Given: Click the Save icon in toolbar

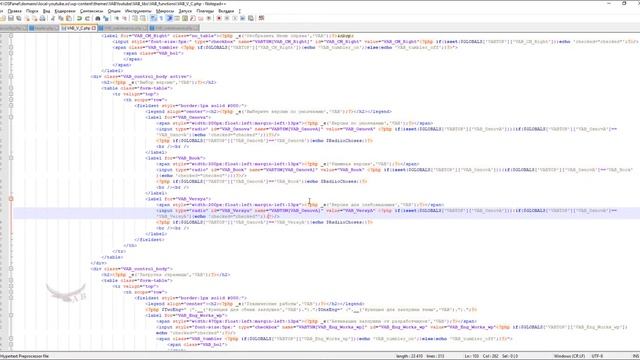Looking at the screenshot, I should tap(11, 18).
